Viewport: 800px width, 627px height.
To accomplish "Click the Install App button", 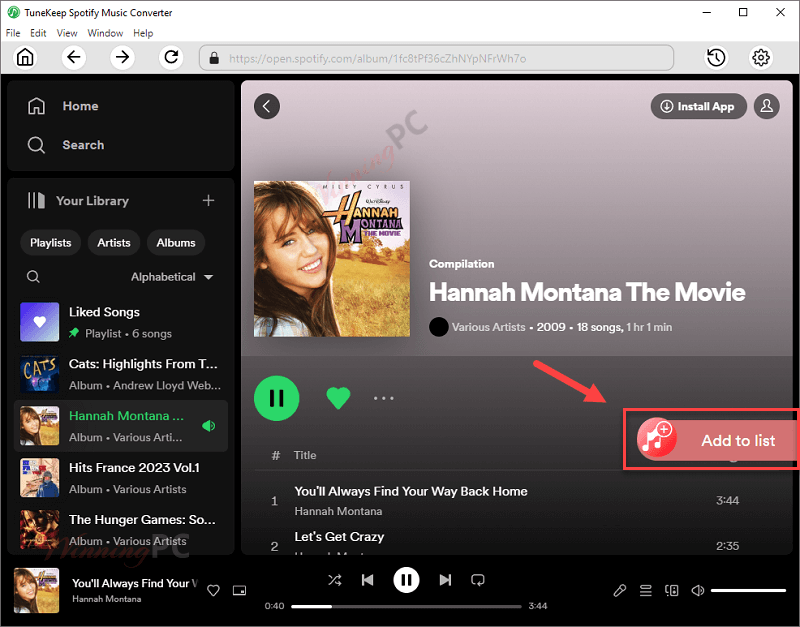I will [x=698, y=106].
